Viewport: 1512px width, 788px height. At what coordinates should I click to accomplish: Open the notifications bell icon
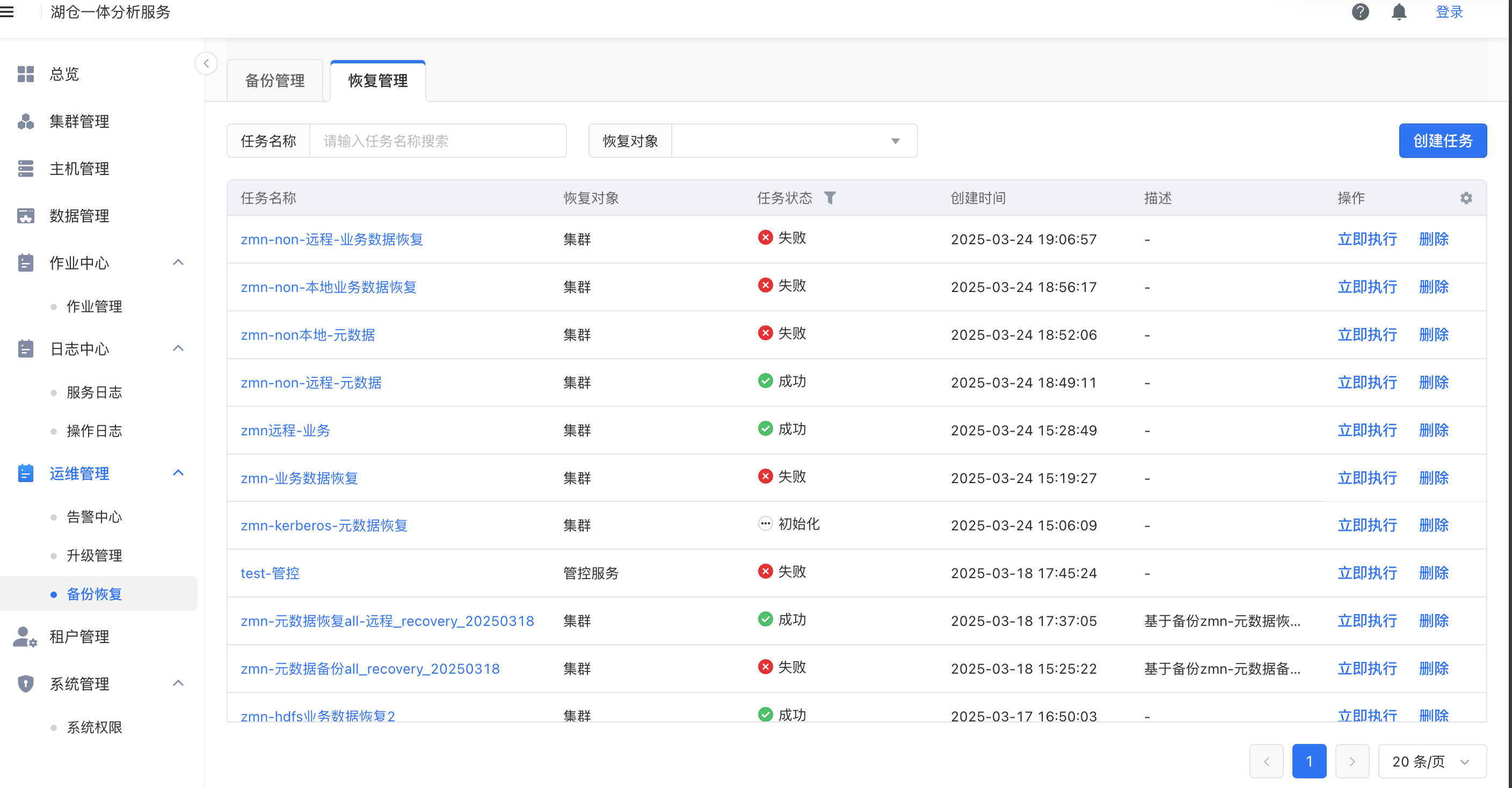(x=1399, y=12)
